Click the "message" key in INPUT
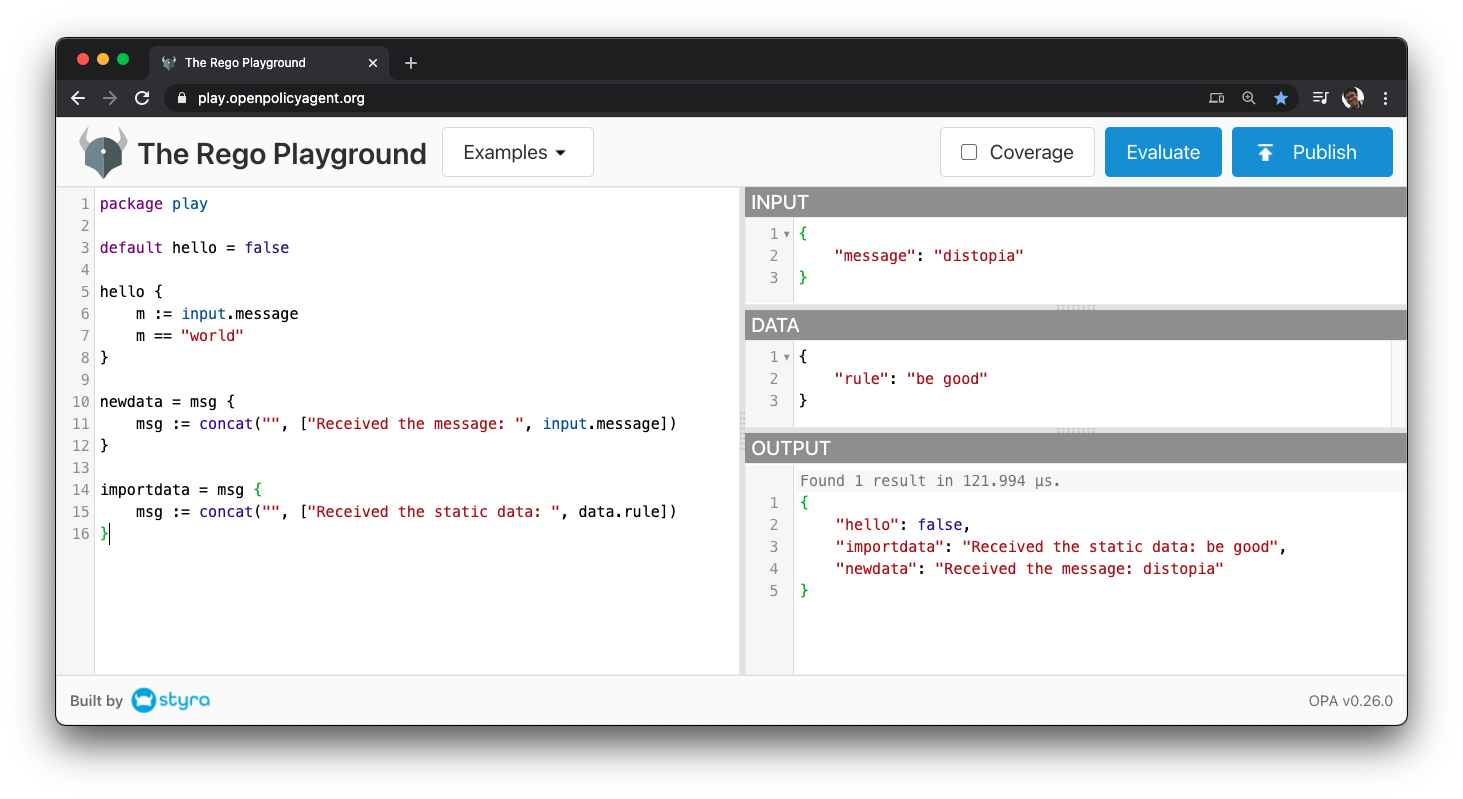The height and width of the screenshot is (799, 1463). 875,256
